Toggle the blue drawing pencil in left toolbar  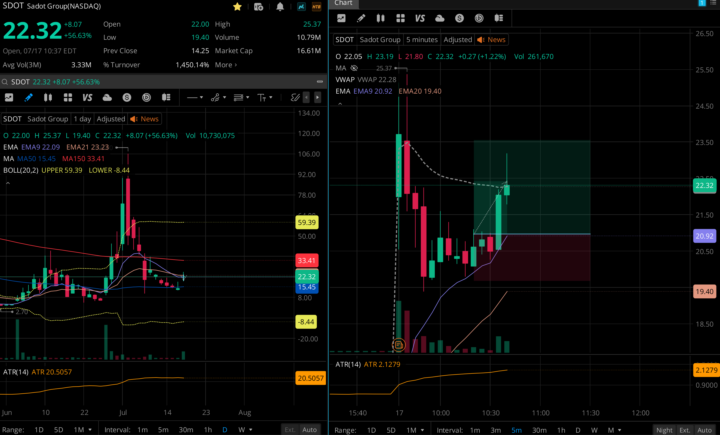[x=28, y=97]
